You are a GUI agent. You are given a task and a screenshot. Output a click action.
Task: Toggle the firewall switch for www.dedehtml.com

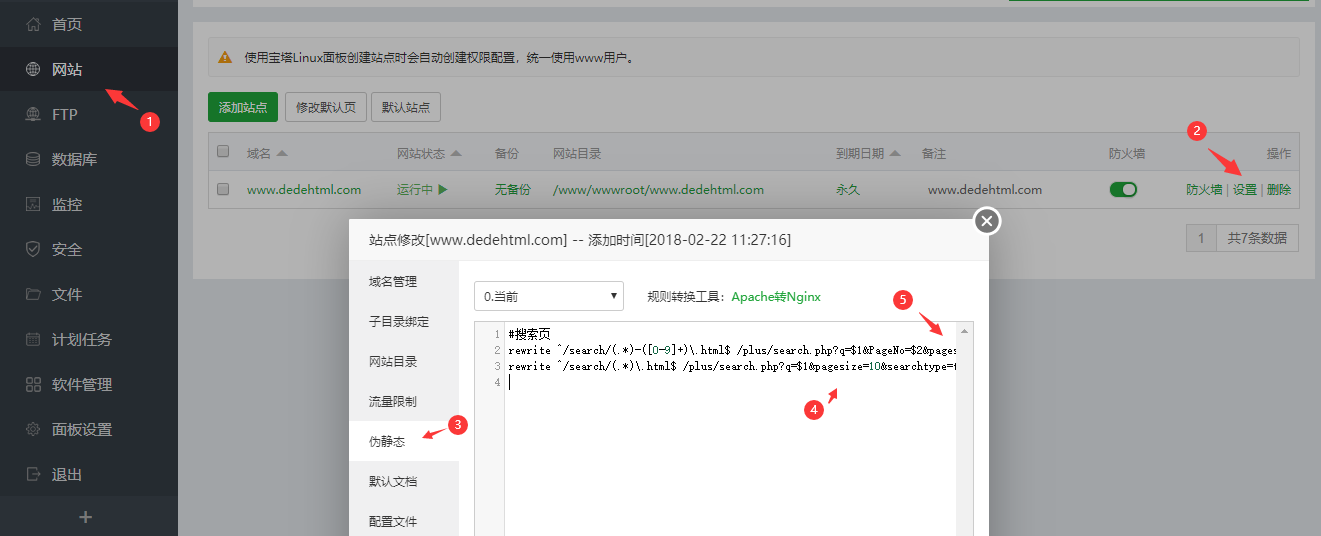[x=1123, y=189]
